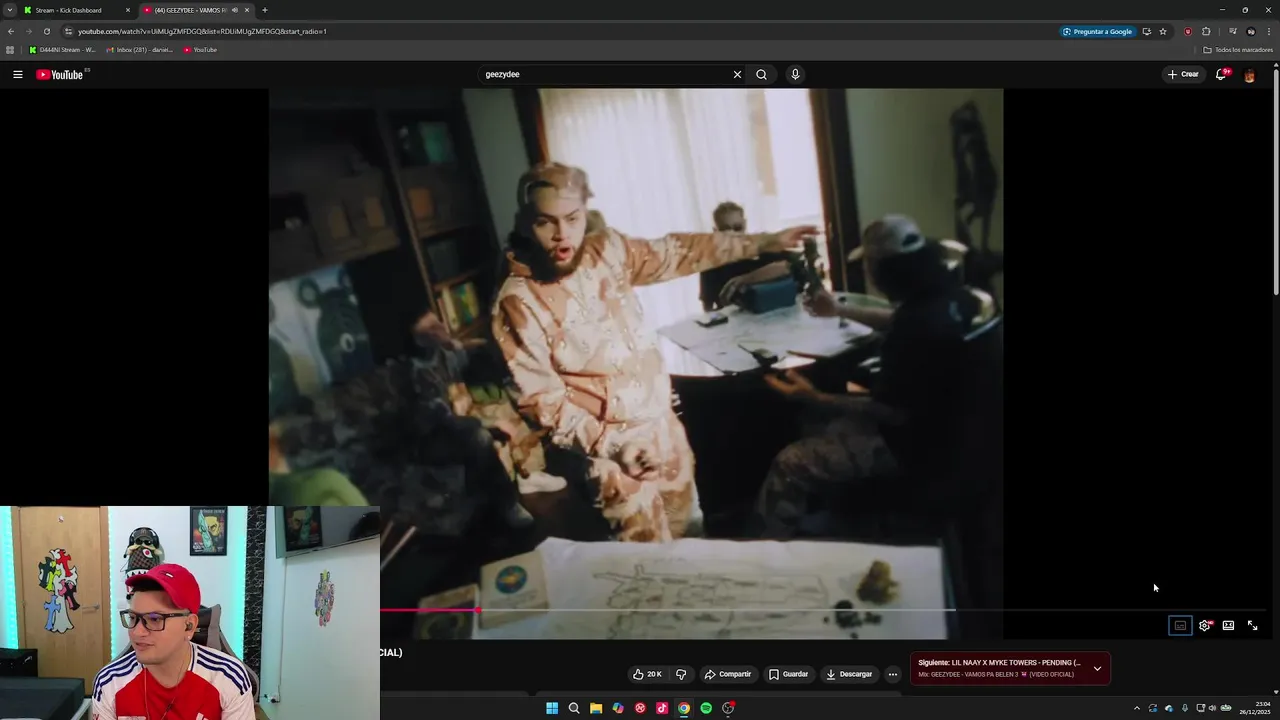The height and width of the screenshot is (720, 1280).
Task: Open Spotify from the taskbar
Action: 706,708
